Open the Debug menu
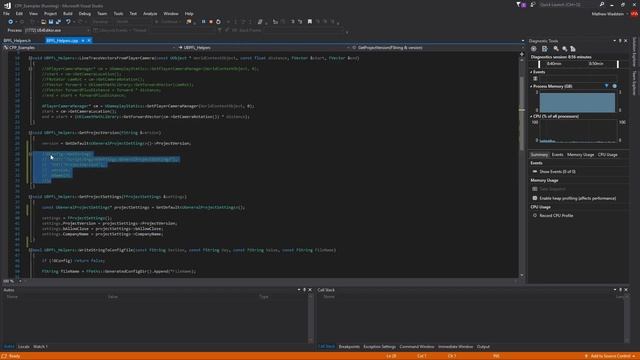640x360 pixels. pyautogui.click(x=84, y=13)
